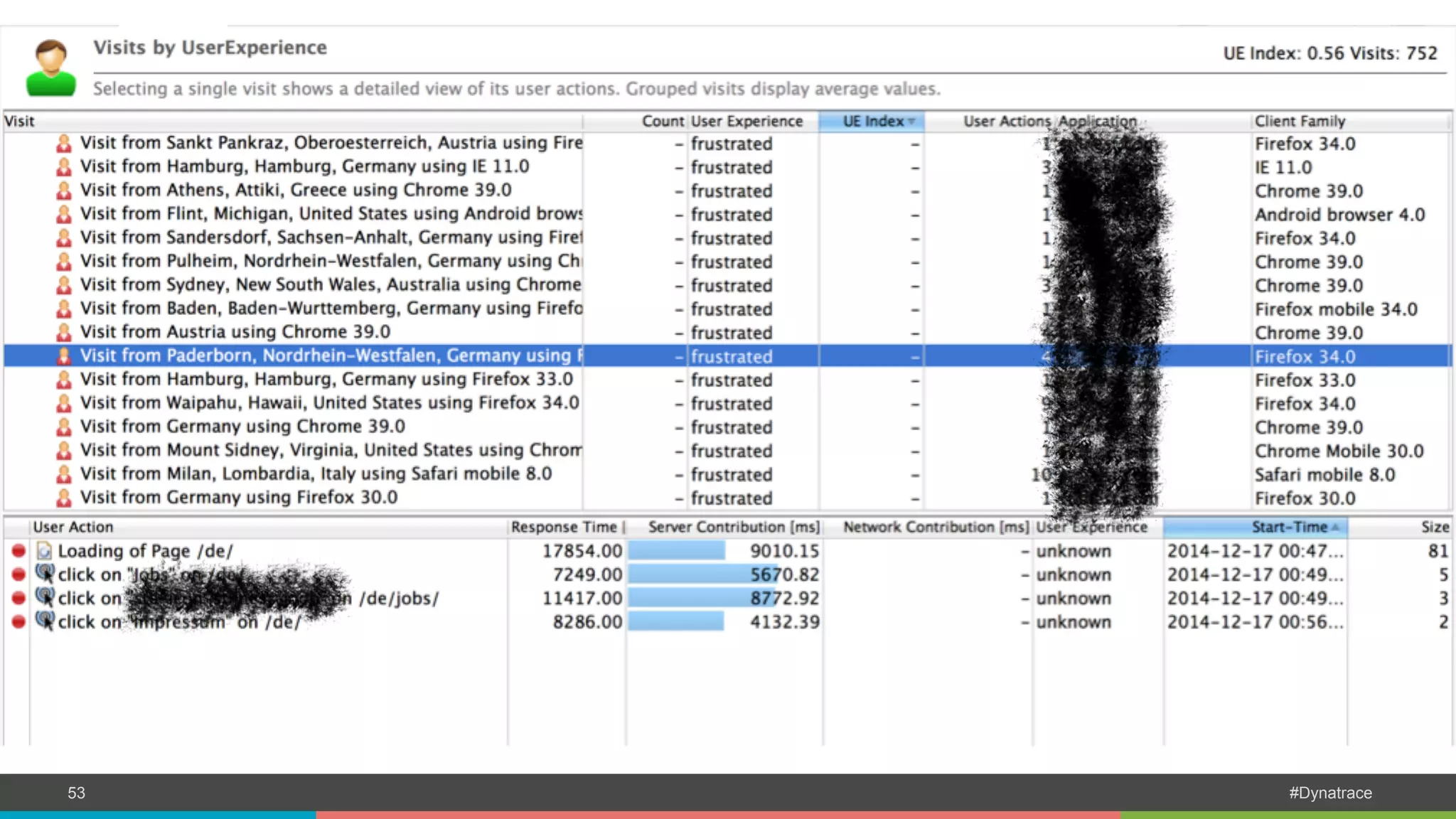This screenshot has height=819, width=1456.
Task: Click user icon for Athens, Greece visit
Action: 64,191
